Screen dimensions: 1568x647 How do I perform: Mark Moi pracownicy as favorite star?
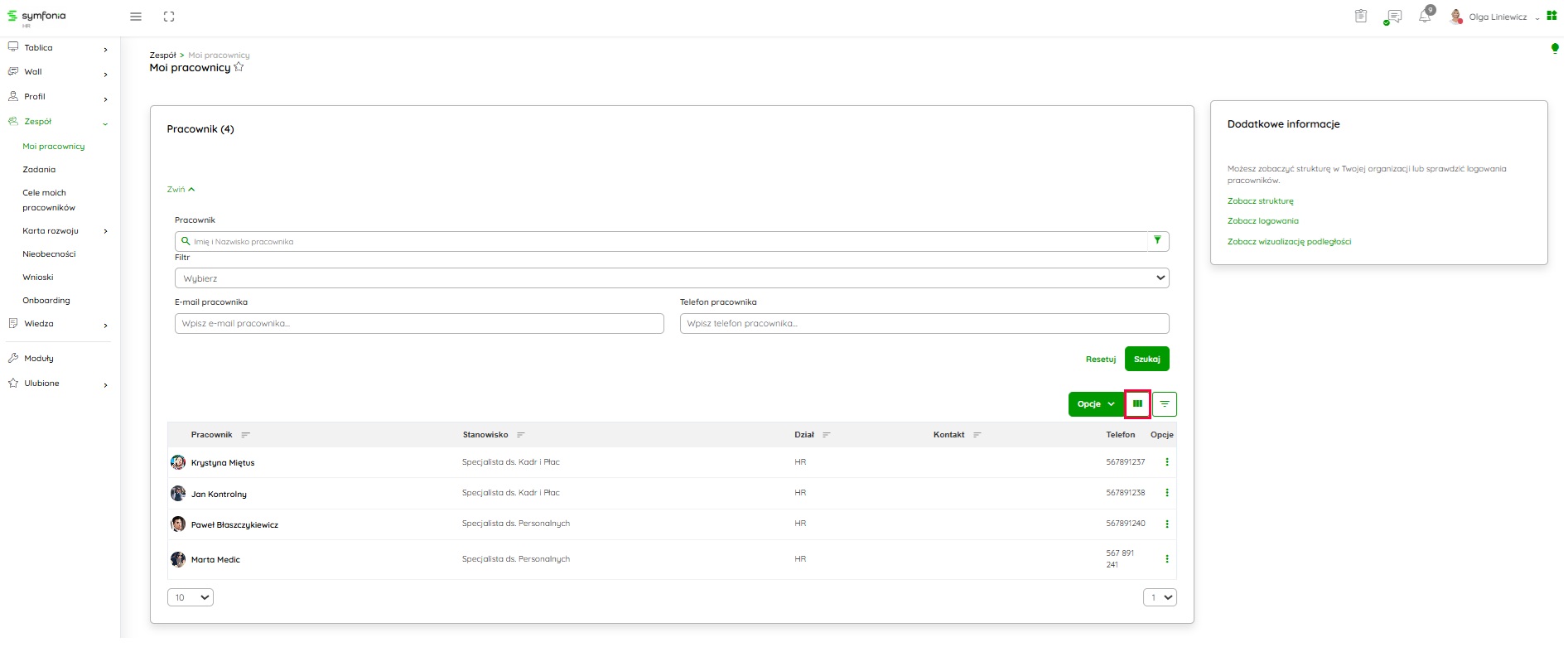point(239,67)
